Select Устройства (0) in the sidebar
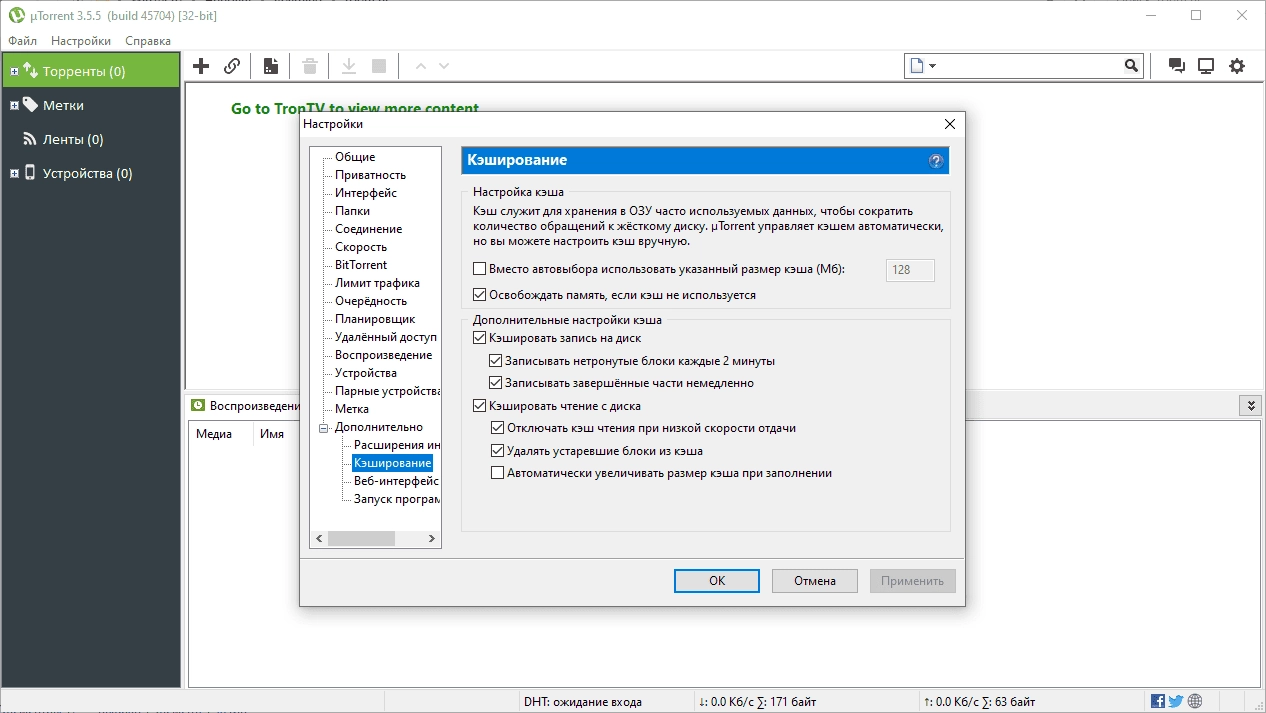This screenshot has width=1266, height=713. click(90, 173)
